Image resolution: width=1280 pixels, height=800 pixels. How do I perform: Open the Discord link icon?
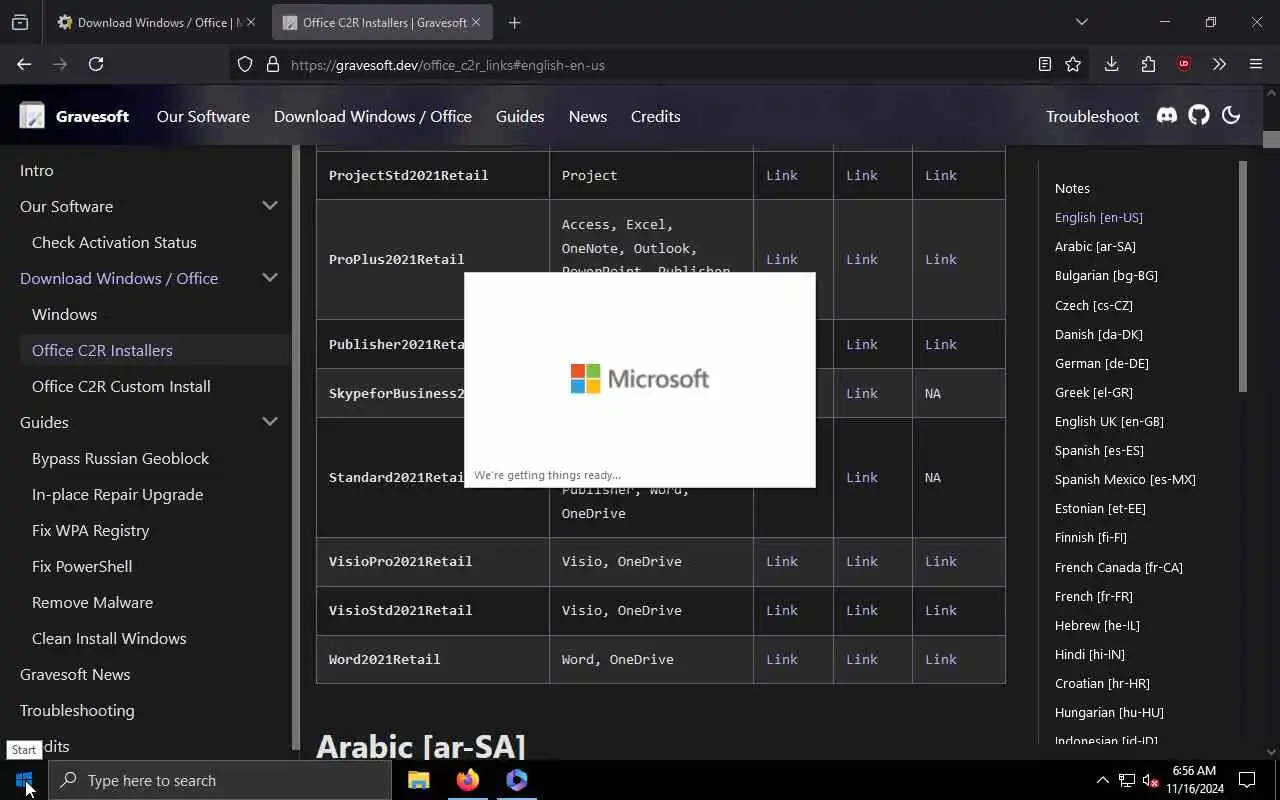click(x=1167, y=116)
